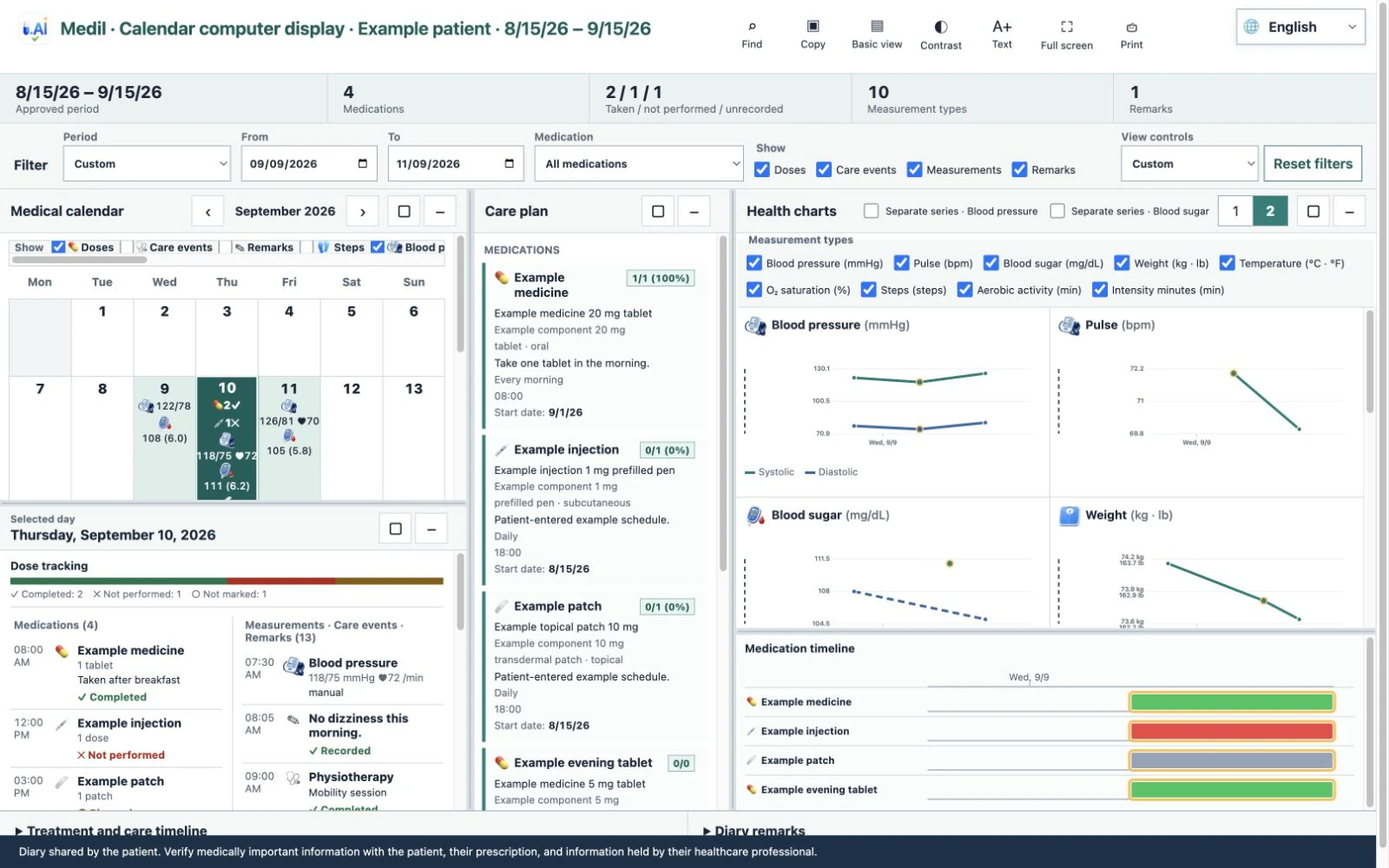
Task: Expand Treatment and care timeline section
Action: click(x=111, y=831)
